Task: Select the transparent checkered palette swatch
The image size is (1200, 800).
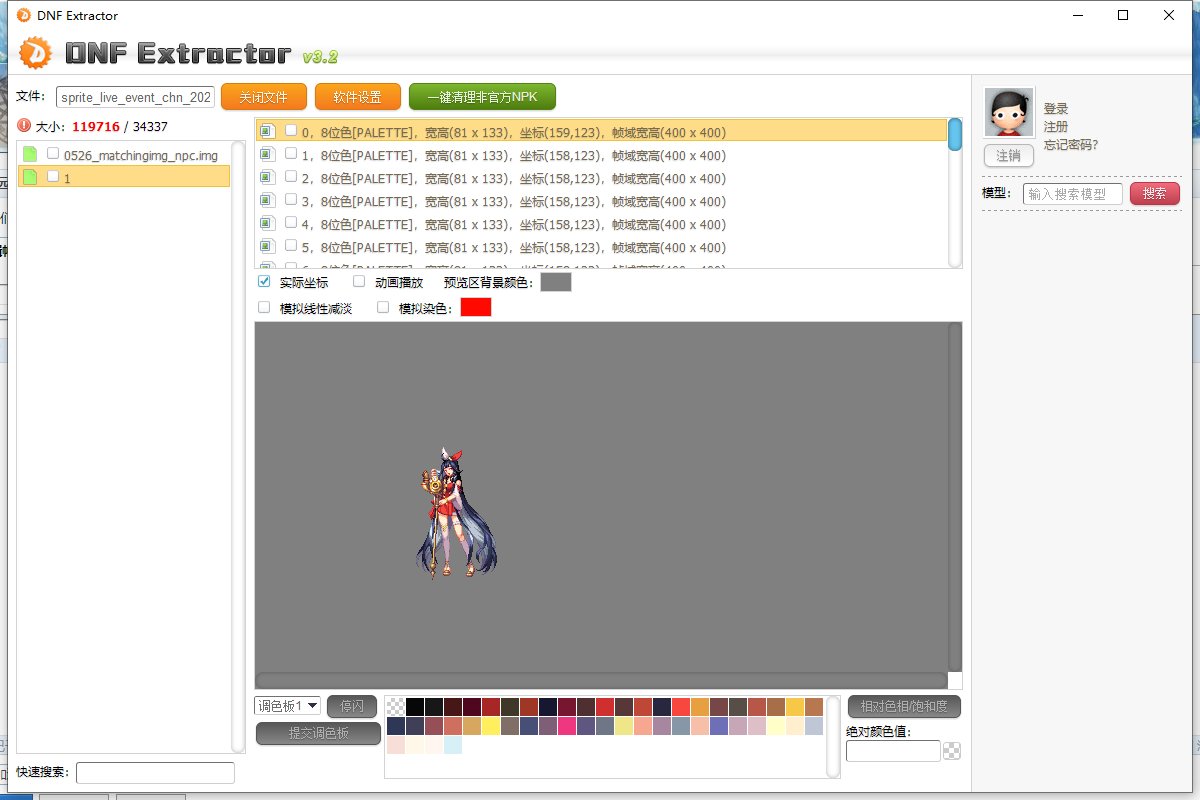Action: coord(396,707)
